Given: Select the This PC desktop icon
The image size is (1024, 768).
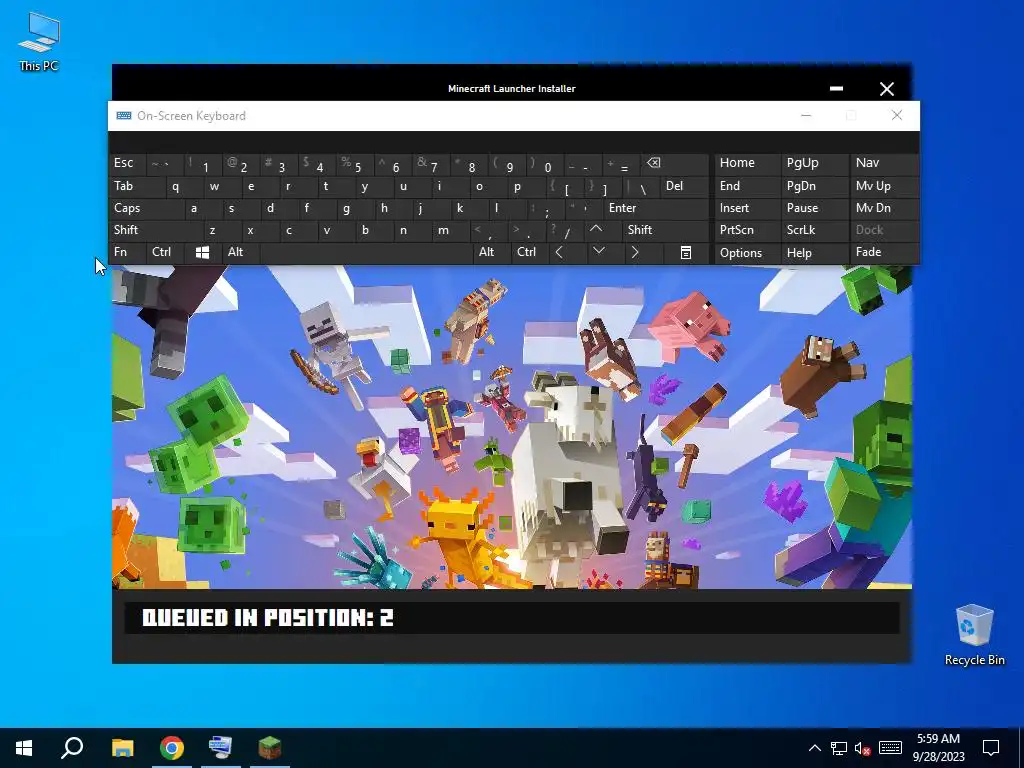Looking at the screenshot, I should [39, 40].
